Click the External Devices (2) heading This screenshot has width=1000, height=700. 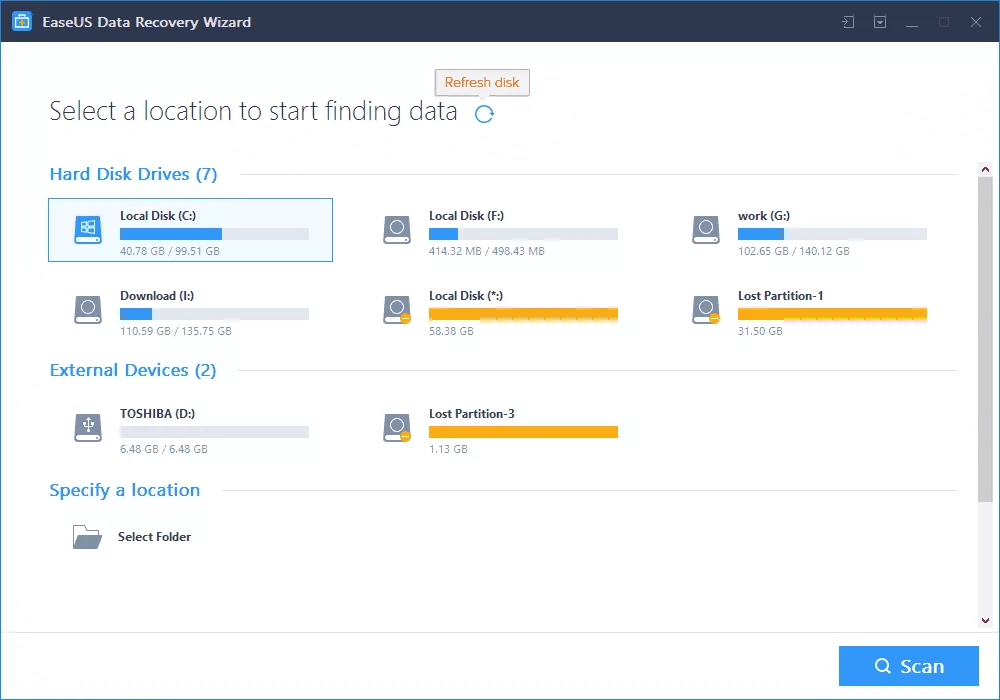[133, 371]
